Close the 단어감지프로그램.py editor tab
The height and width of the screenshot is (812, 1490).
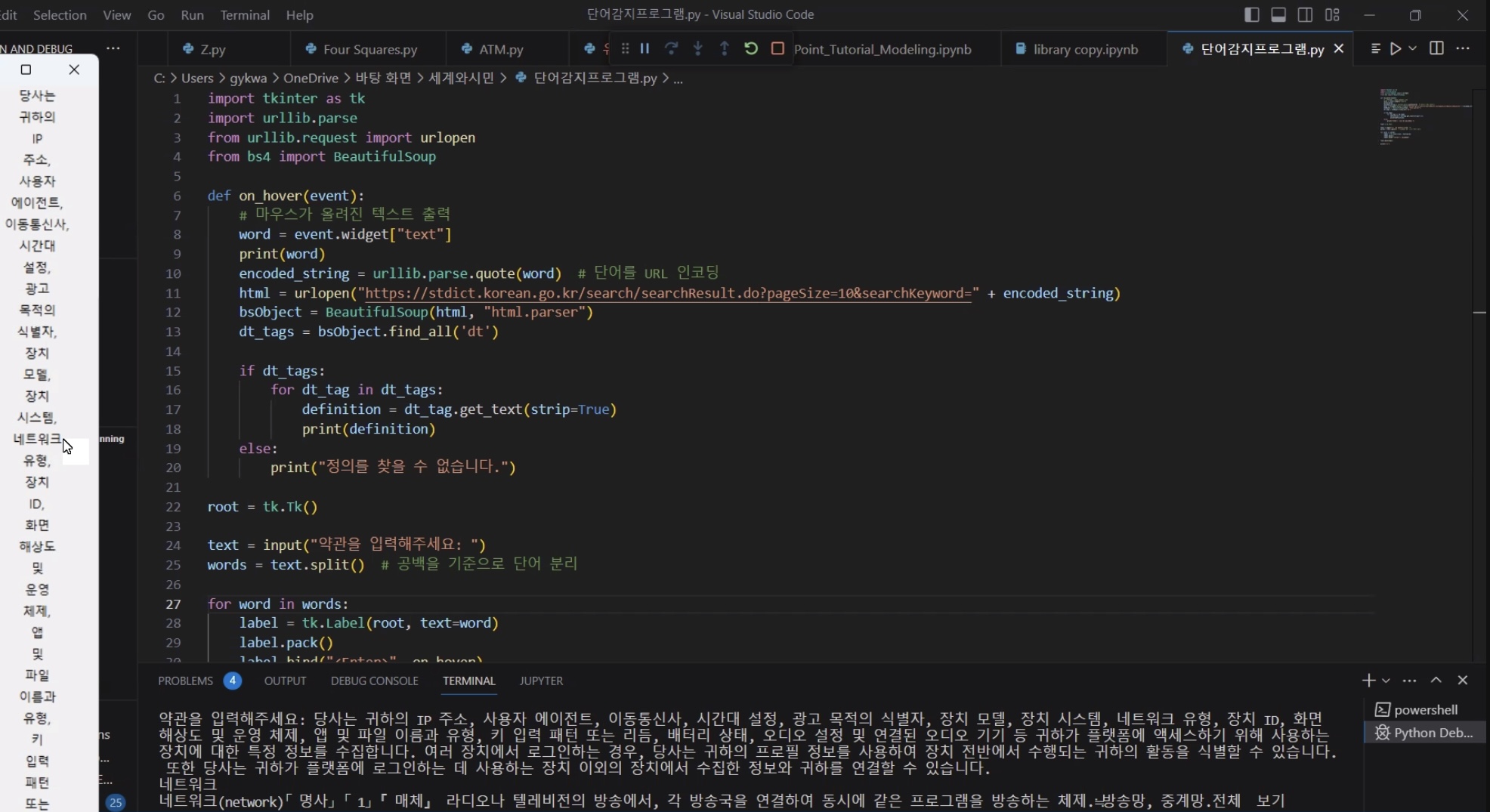pyautogui.click(x=1339, y=48)
